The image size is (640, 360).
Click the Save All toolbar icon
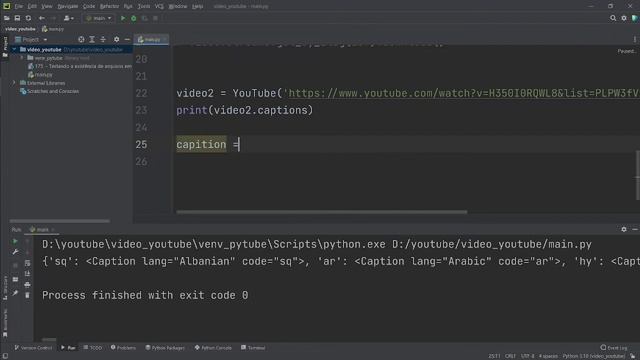(17, 18)
